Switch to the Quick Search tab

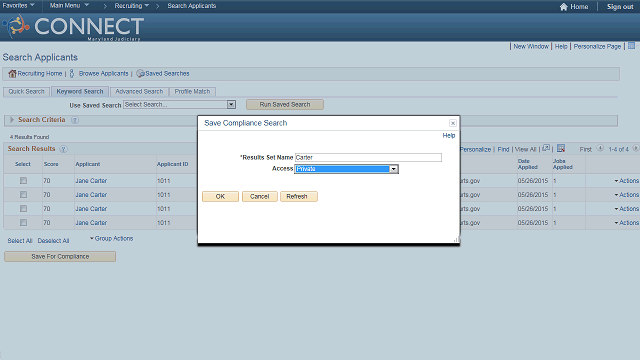pos(27,91)
